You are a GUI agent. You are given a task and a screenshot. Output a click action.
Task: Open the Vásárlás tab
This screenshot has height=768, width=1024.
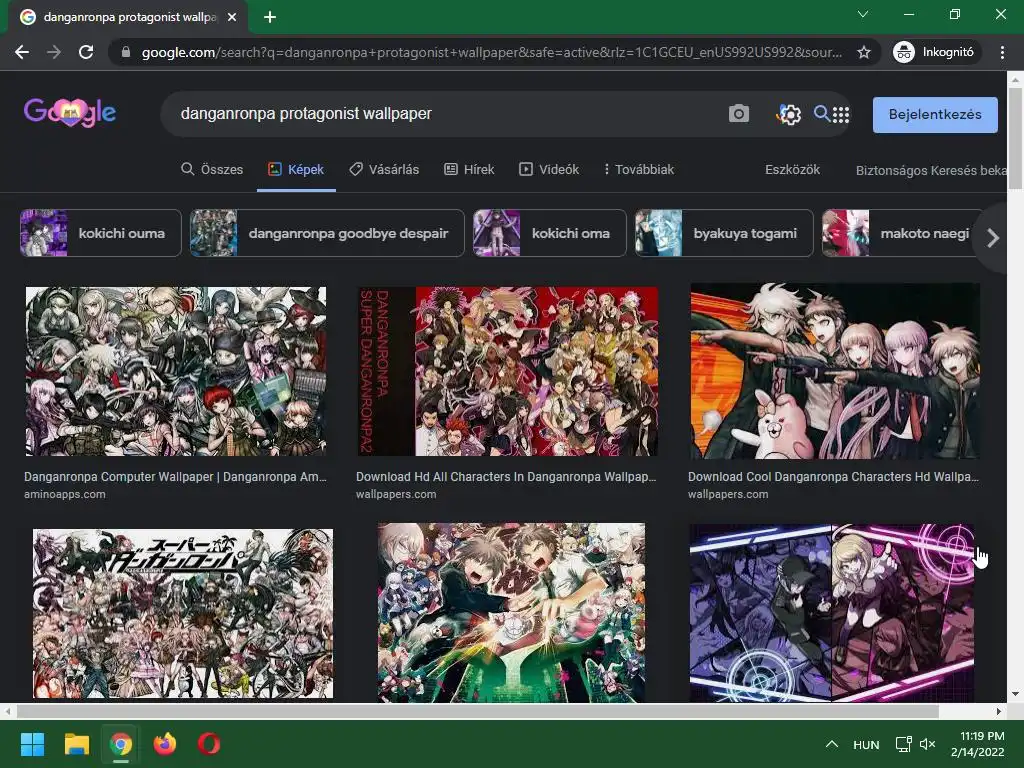point(384,169)
